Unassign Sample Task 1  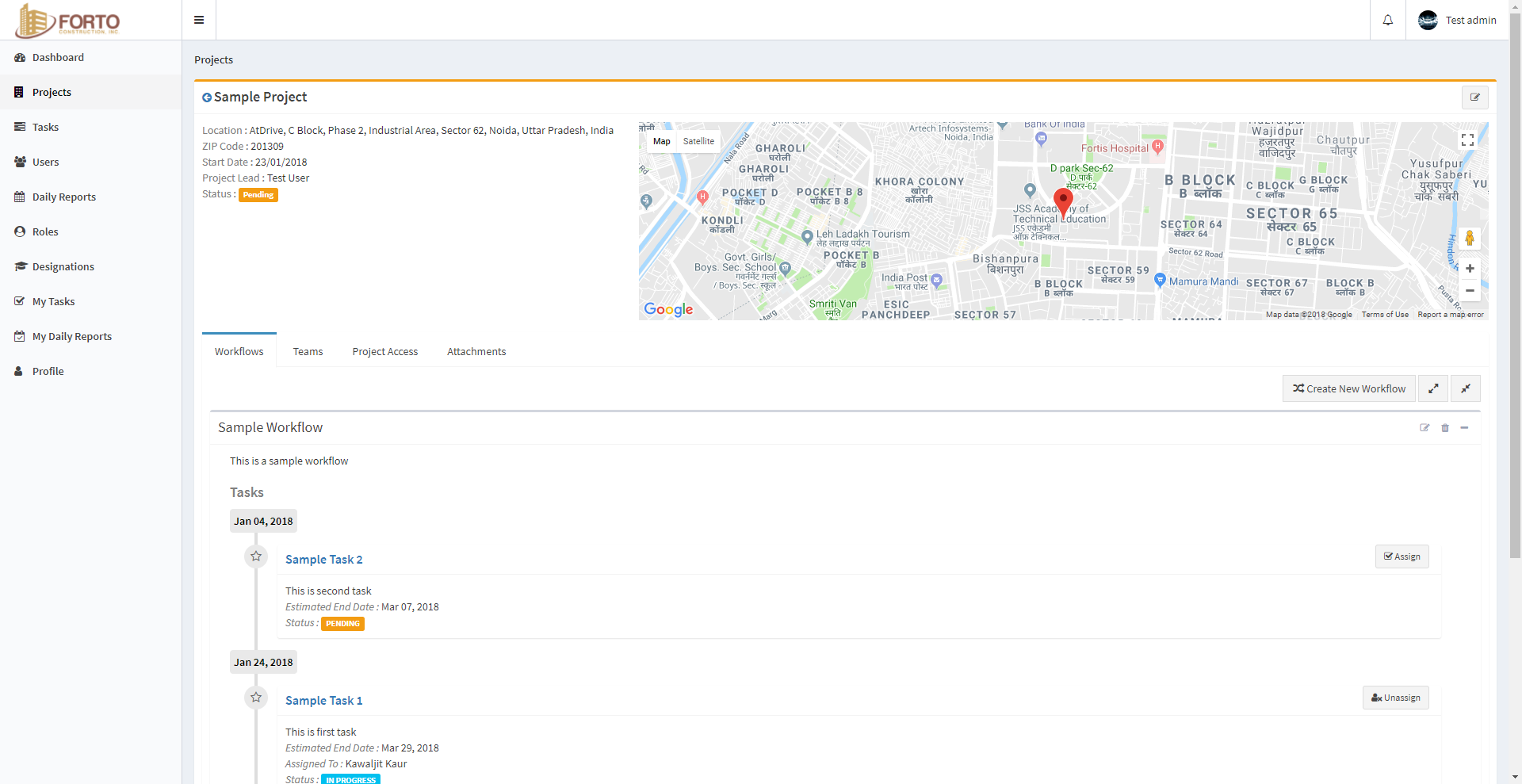[x=1395, y=698]
